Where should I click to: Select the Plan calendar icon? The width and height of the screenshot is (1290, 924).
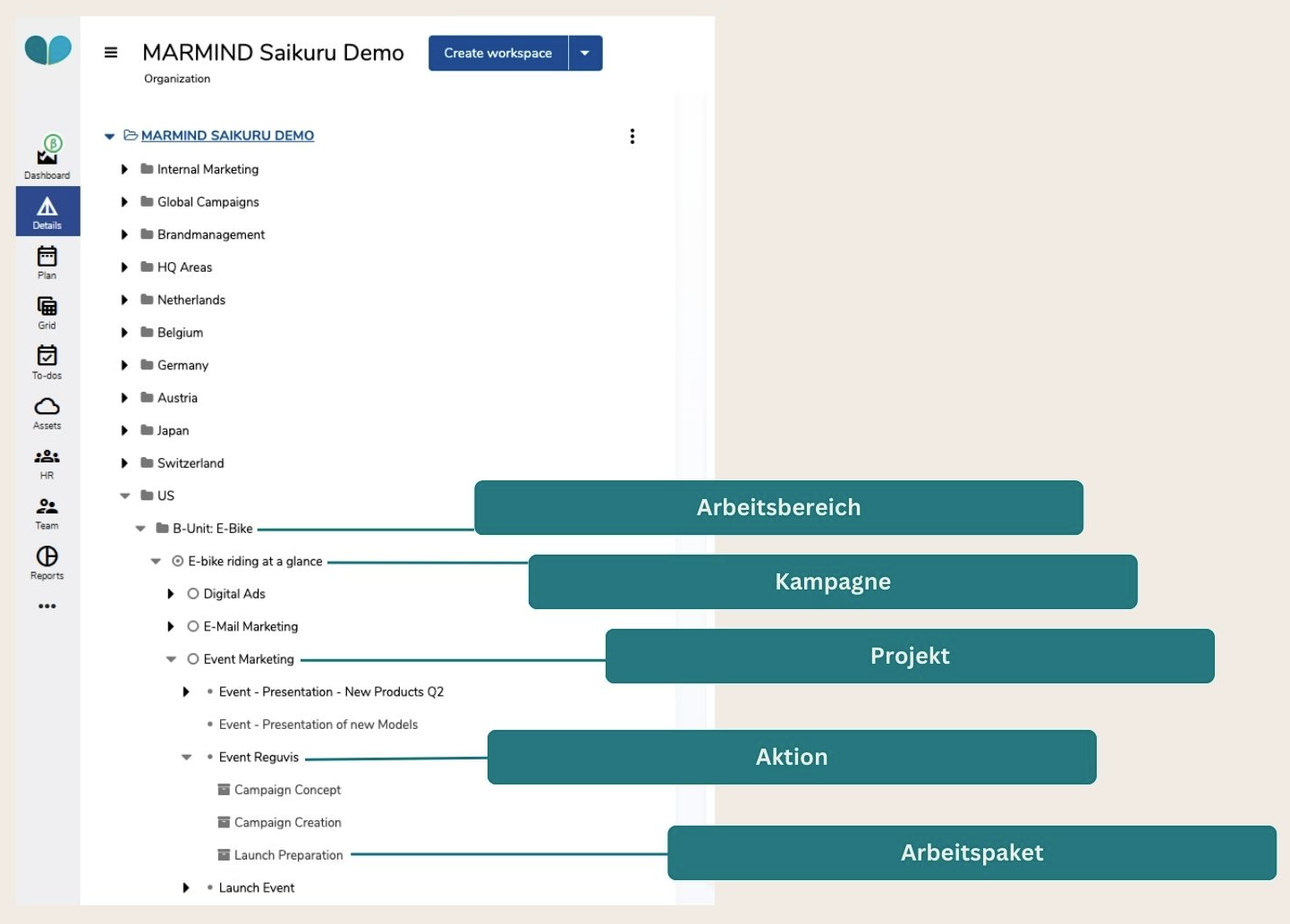point(47,261)
